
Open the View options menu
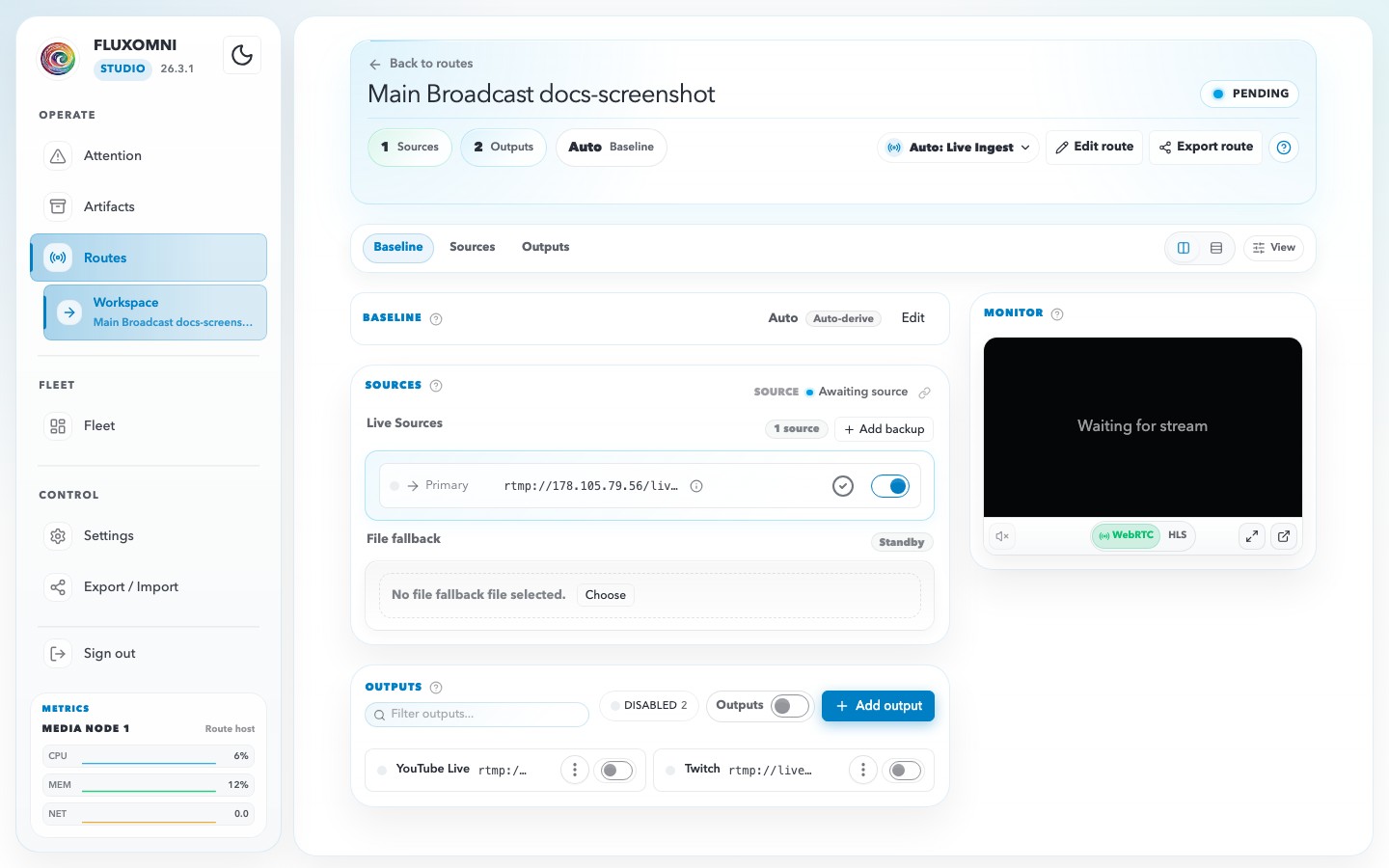(x=1274, y=248)
